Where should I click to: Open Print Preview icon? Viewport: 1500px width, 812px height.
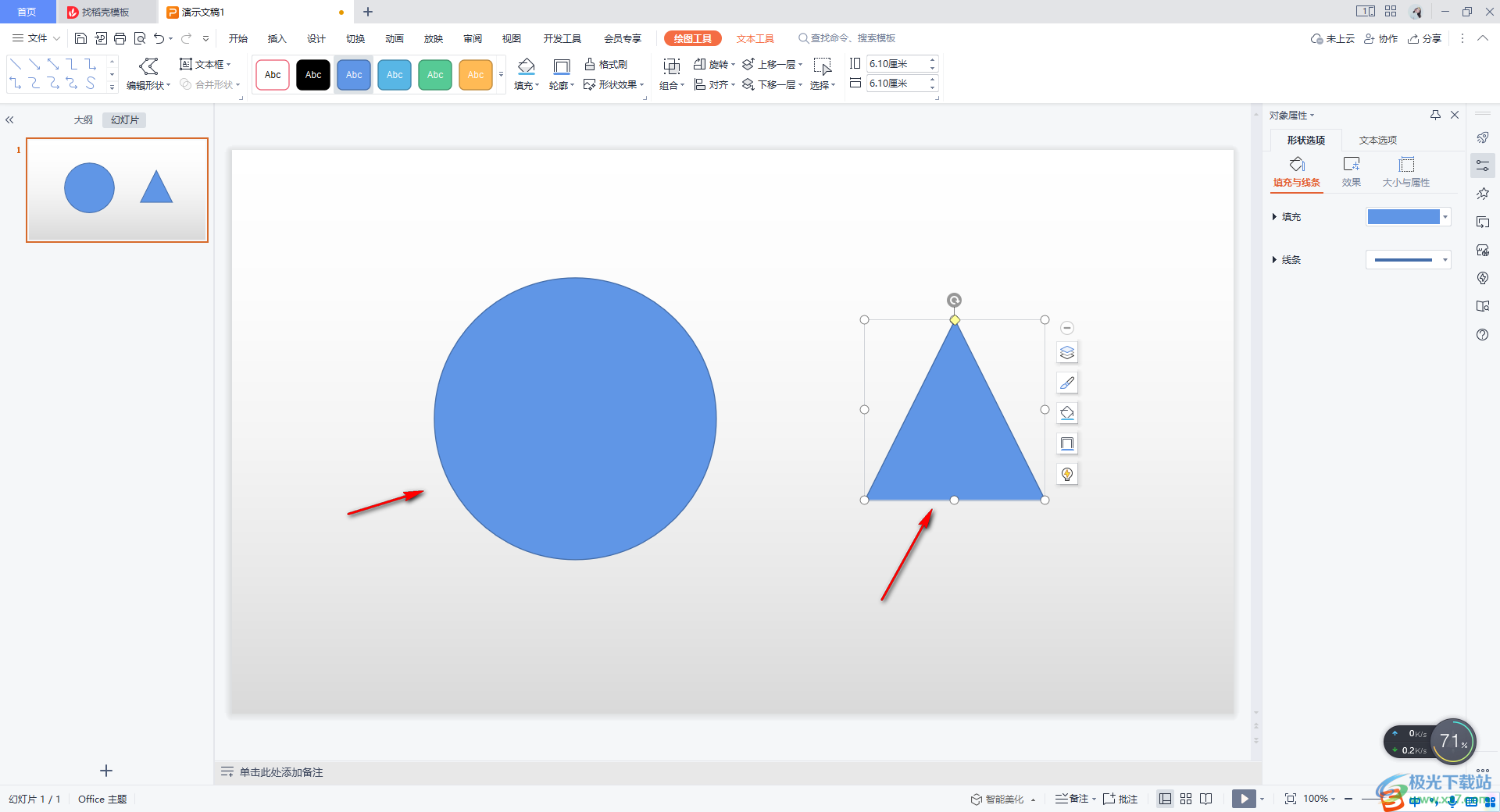[140, 38]
